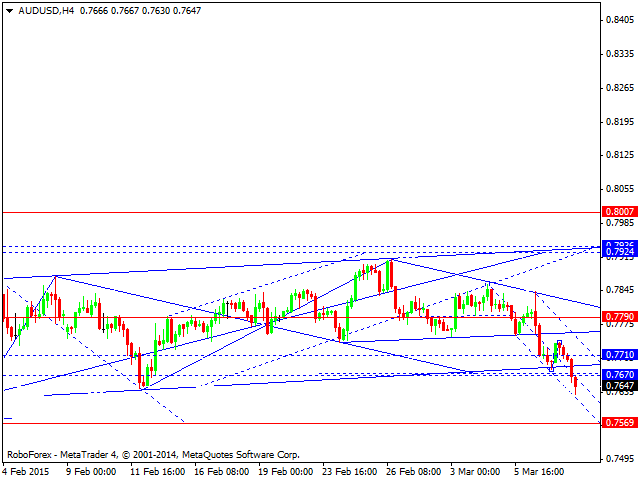
Task: Click the 0.7495 price scale value
Action: pos(620,459)
